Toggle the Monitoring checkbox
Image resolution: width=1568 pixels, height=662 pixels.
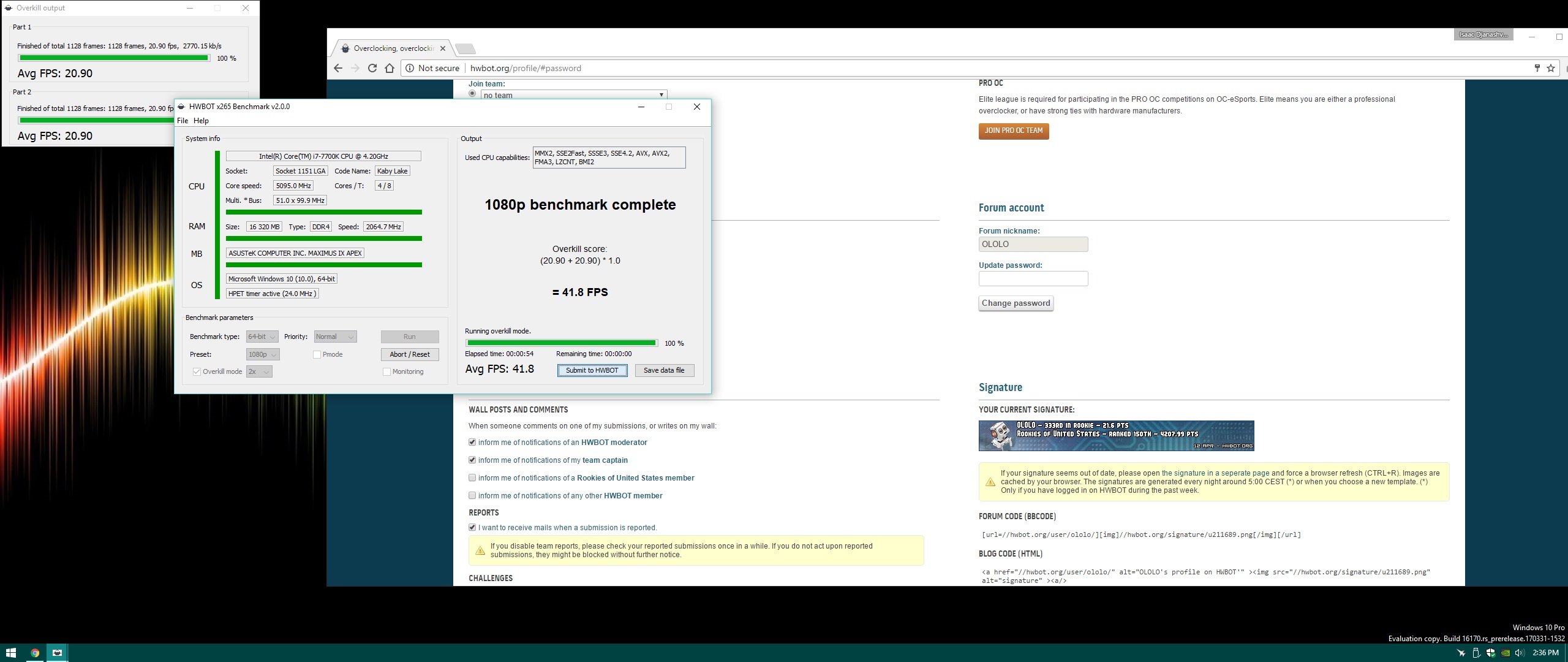click(386, 371)
